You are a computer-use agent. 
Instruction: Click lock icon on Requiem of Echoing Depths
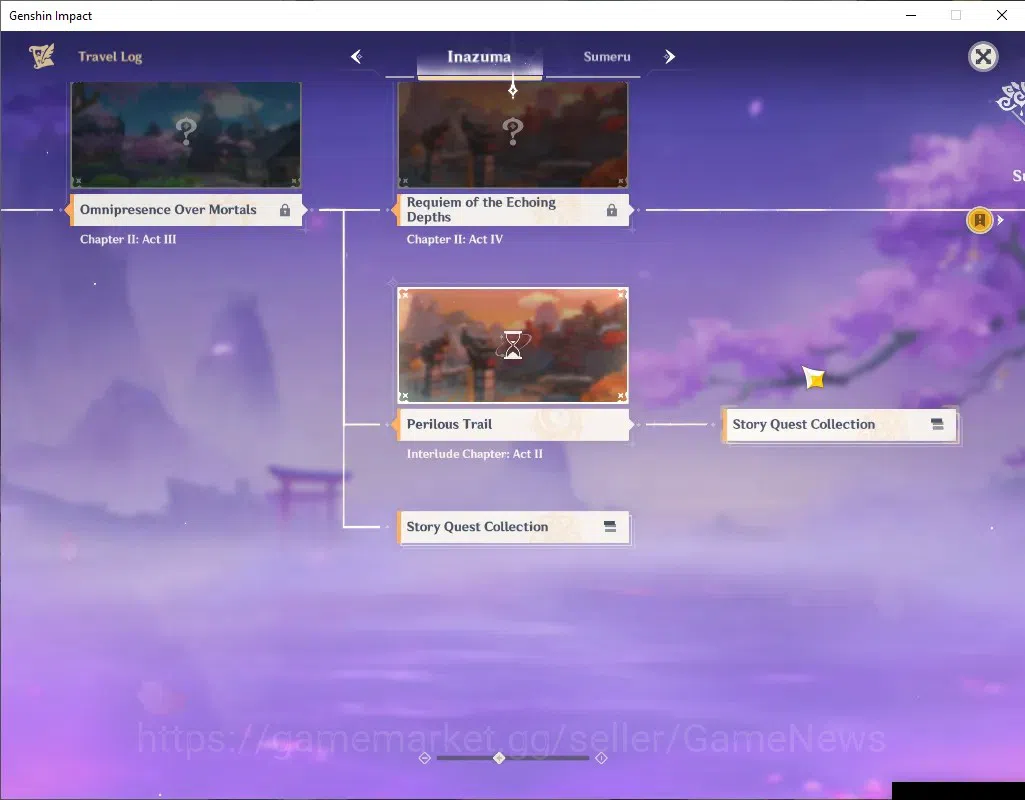coord(612,210)
